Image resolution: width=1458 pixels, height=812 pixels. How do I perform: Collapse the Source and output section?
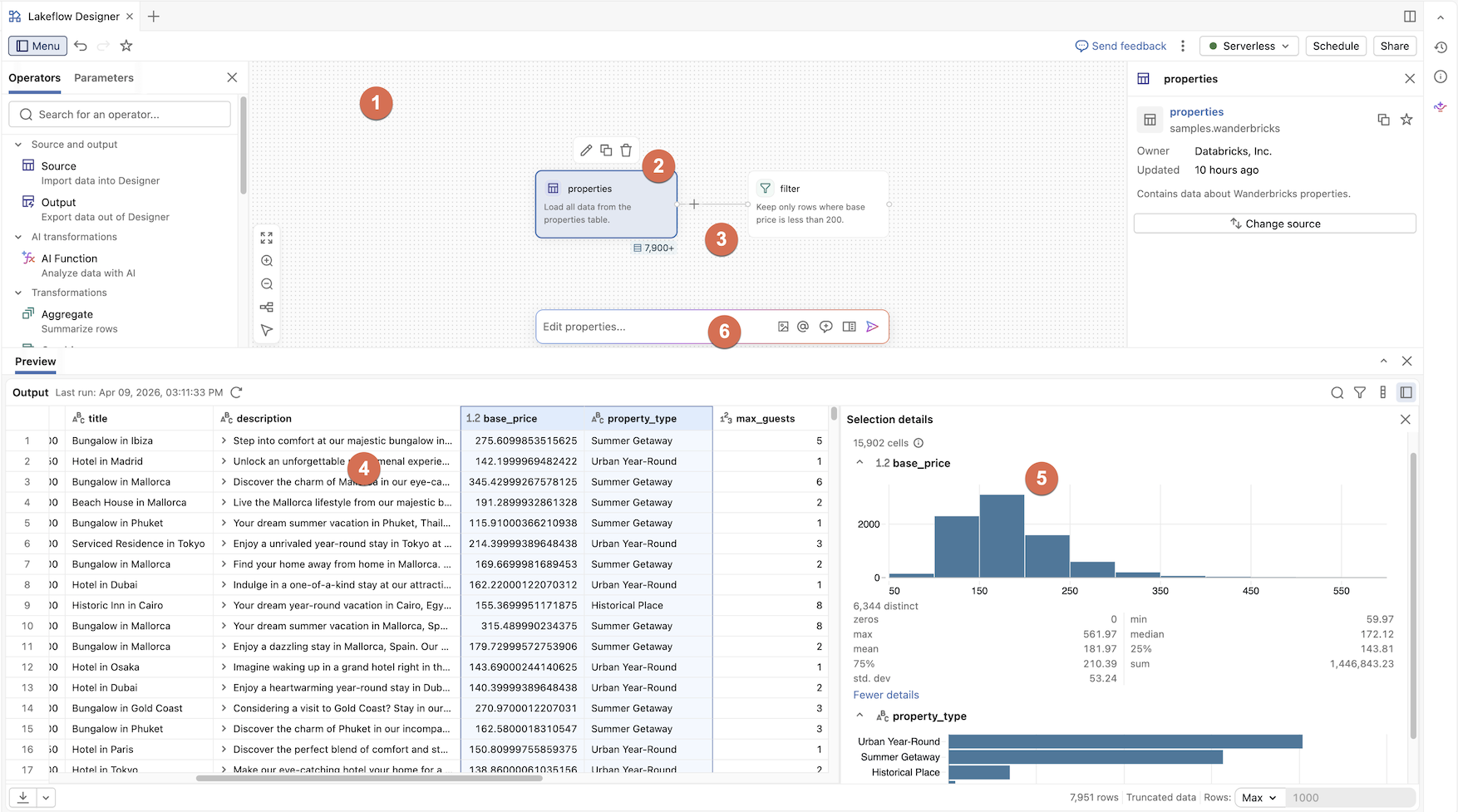pyautogui.click(x=18, y=145)
